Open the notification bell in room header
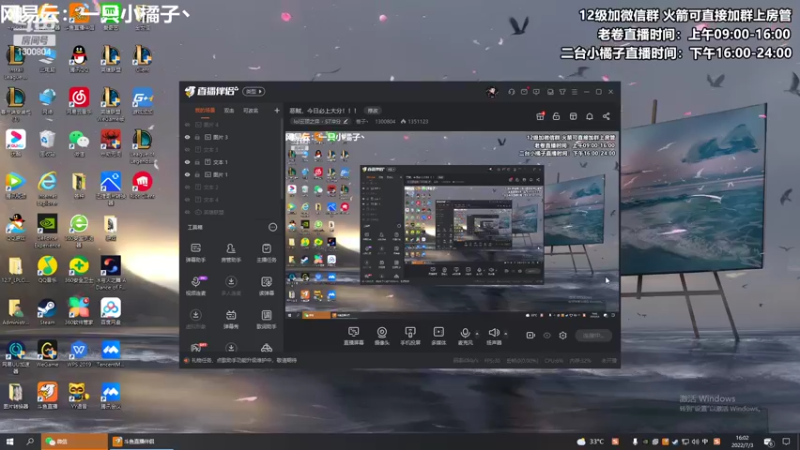Image resolution: width=800 pixels, height=450 pixels. point(589,116)
